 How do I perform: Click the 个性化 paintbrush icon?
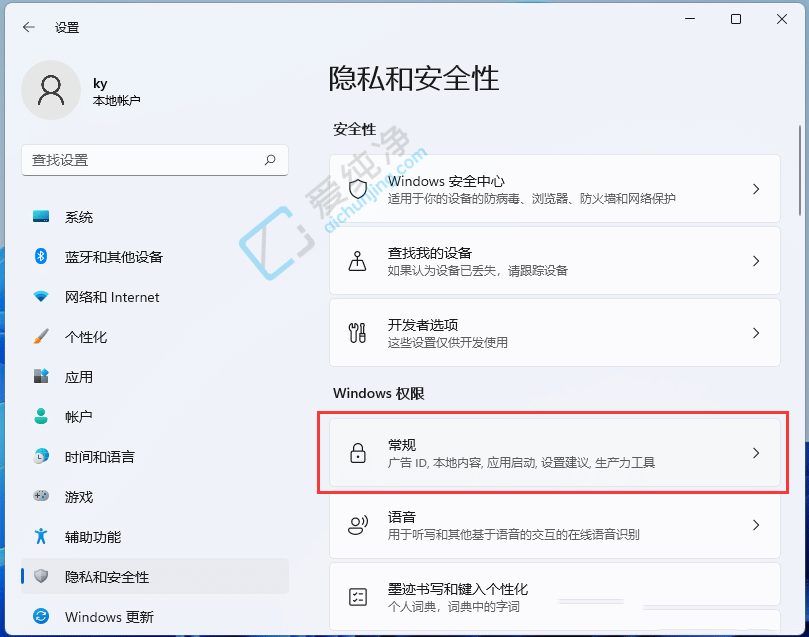point(41,336)
